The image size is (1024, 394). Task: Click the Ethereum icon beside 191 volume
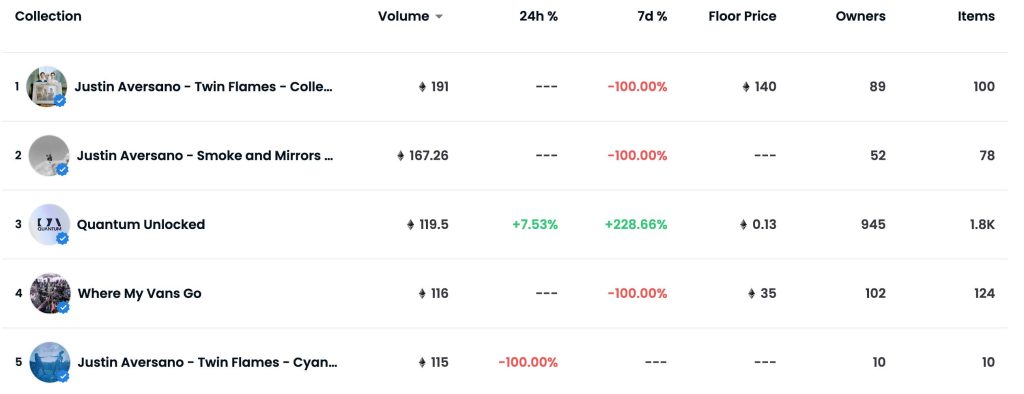click(422, 86)
